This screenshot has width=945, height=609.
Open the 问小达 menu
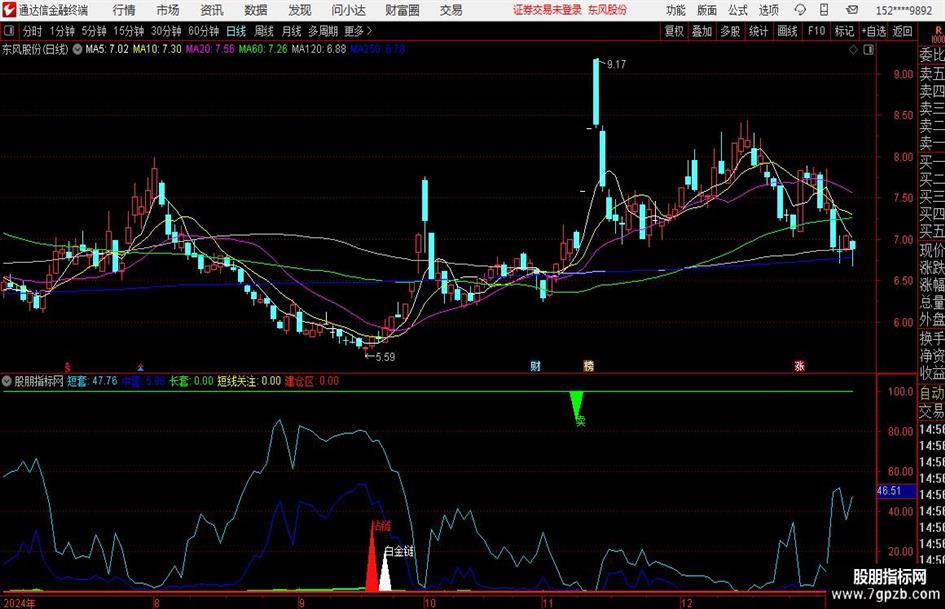point(348,10)
